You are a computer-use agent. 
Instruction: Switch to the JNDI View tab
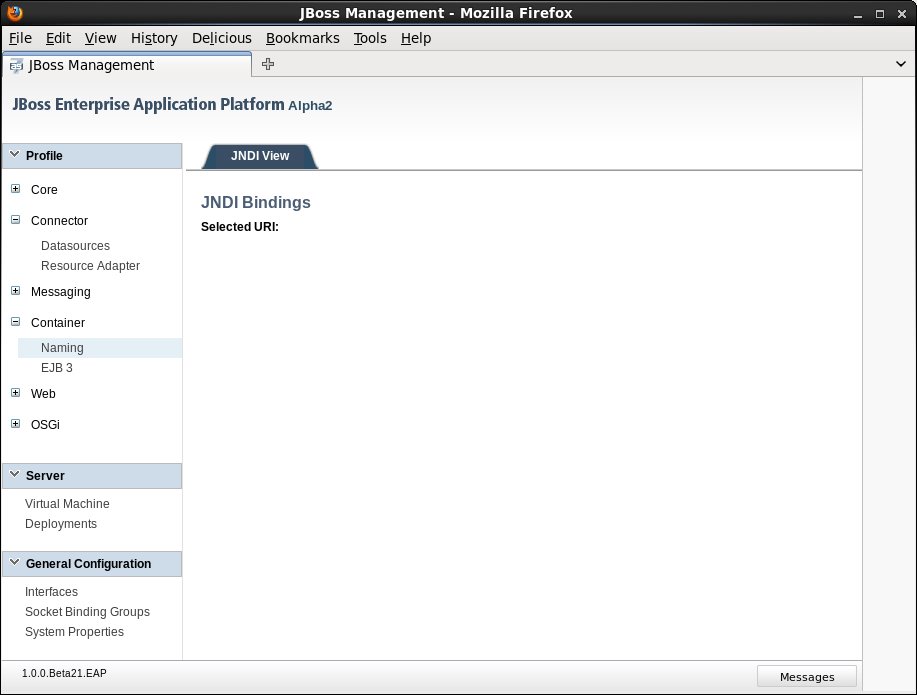click(260, 156)
